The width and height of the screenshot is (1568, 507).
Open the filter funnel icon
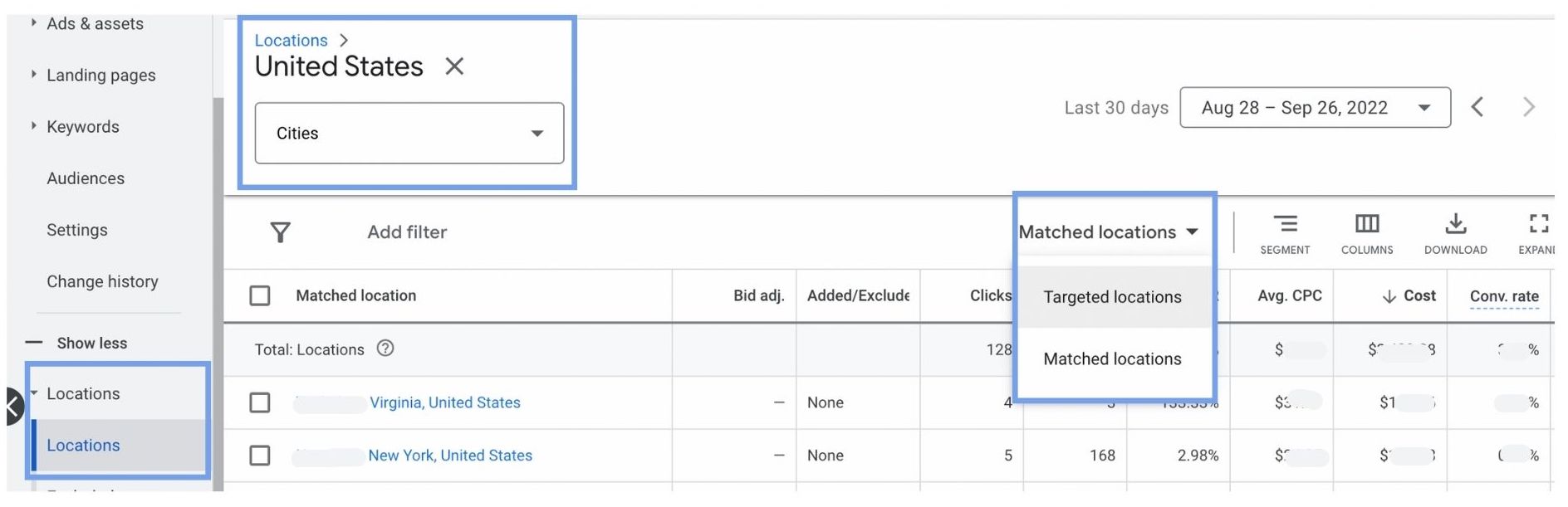click(281, 232)
